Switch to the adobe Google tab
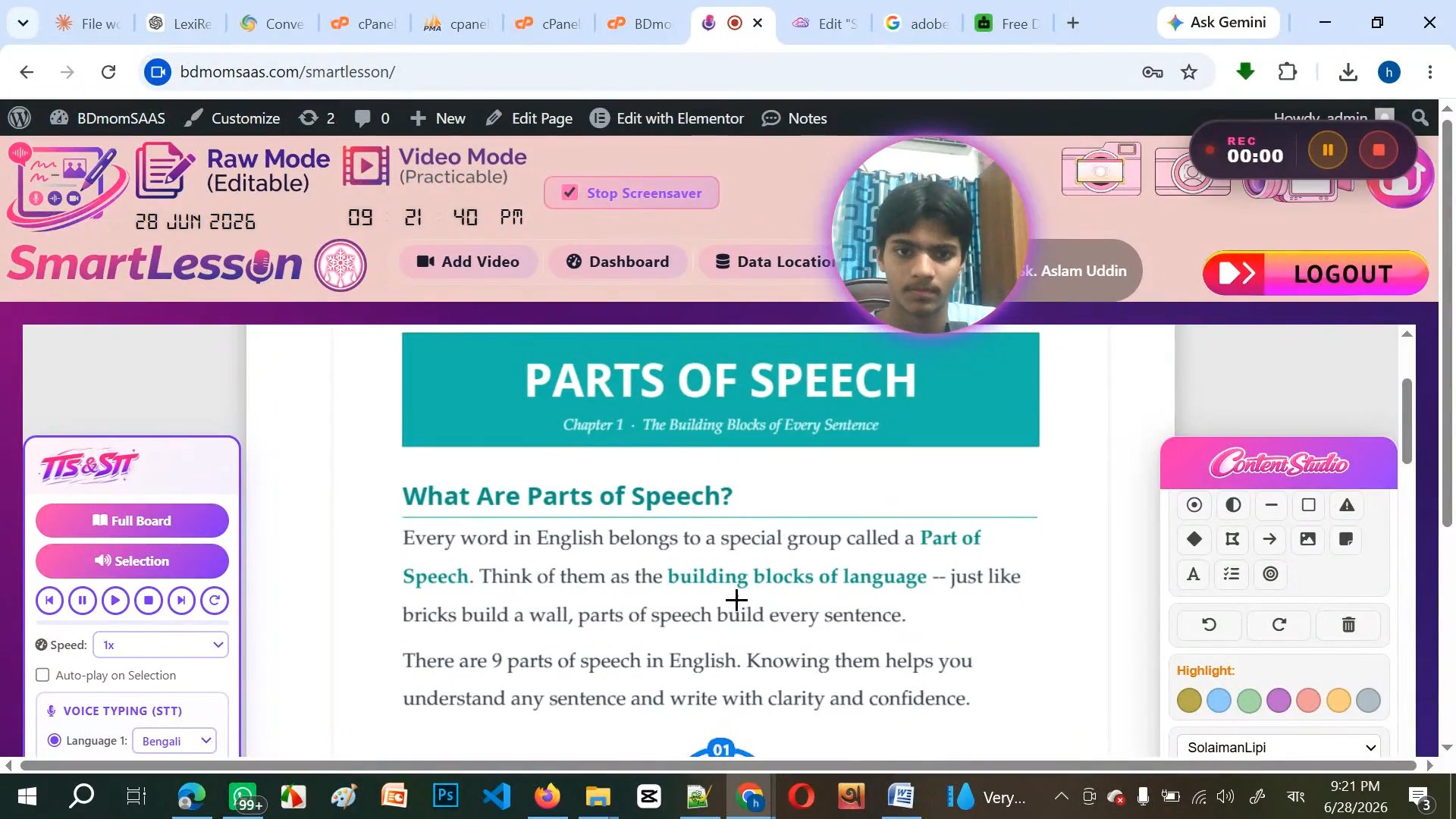The height and width of the screenshot is (819, 1456). coord(917,24)
